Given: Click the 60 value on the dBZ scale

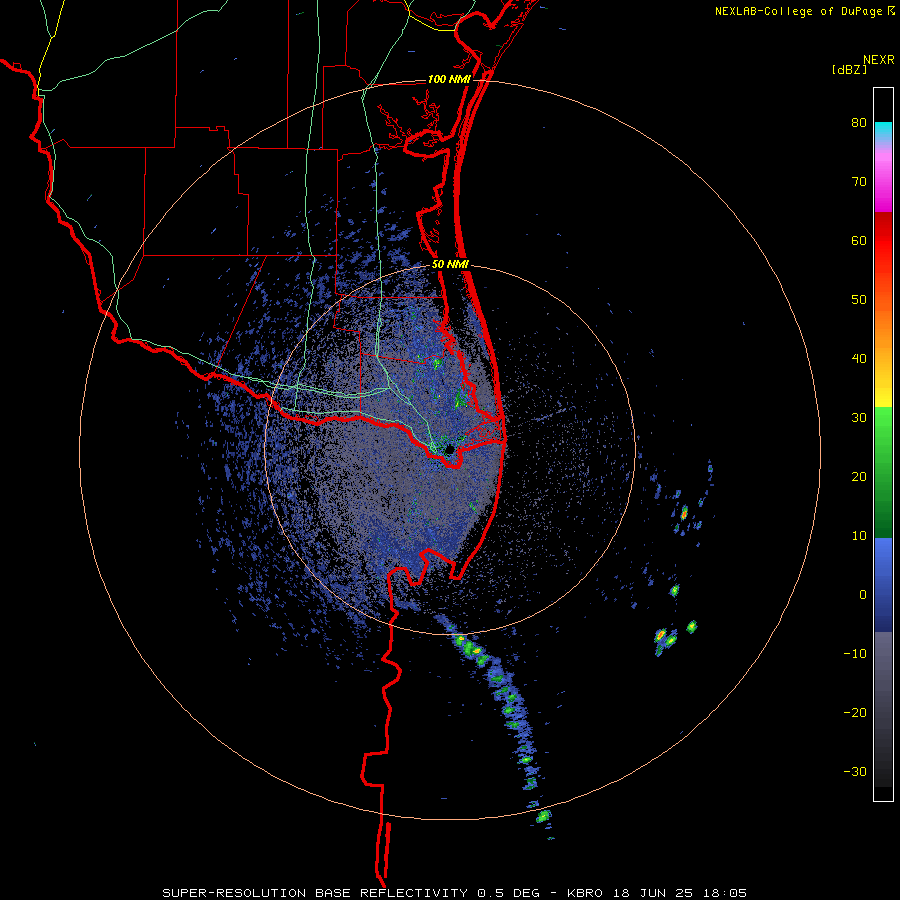Looking at the screenshot, I should click(x=859, y=240).
